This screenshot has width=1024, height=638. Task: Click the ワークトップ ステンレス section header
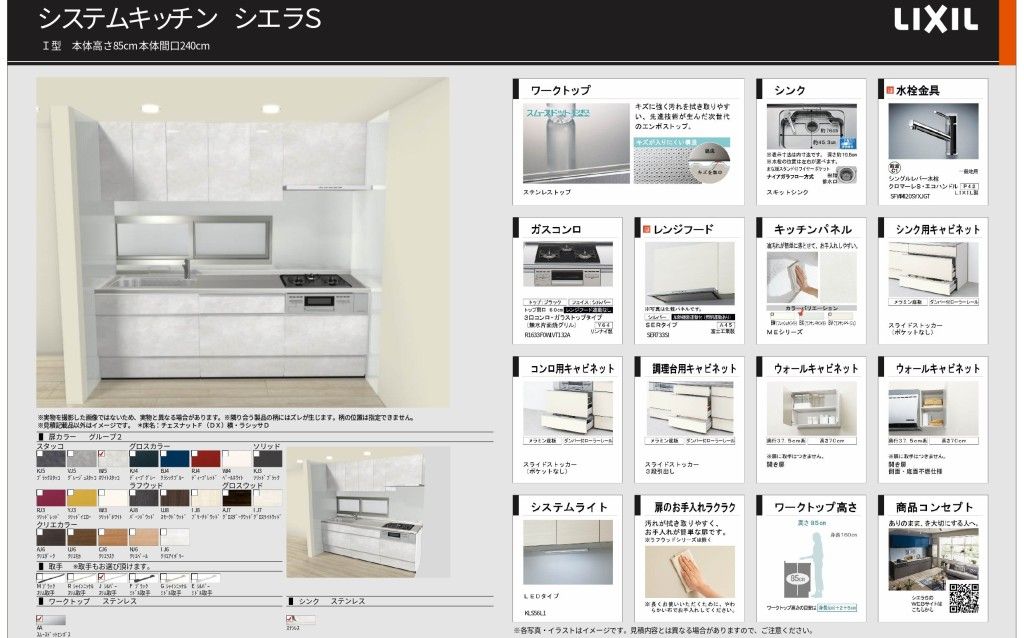[x=90, y=601]
